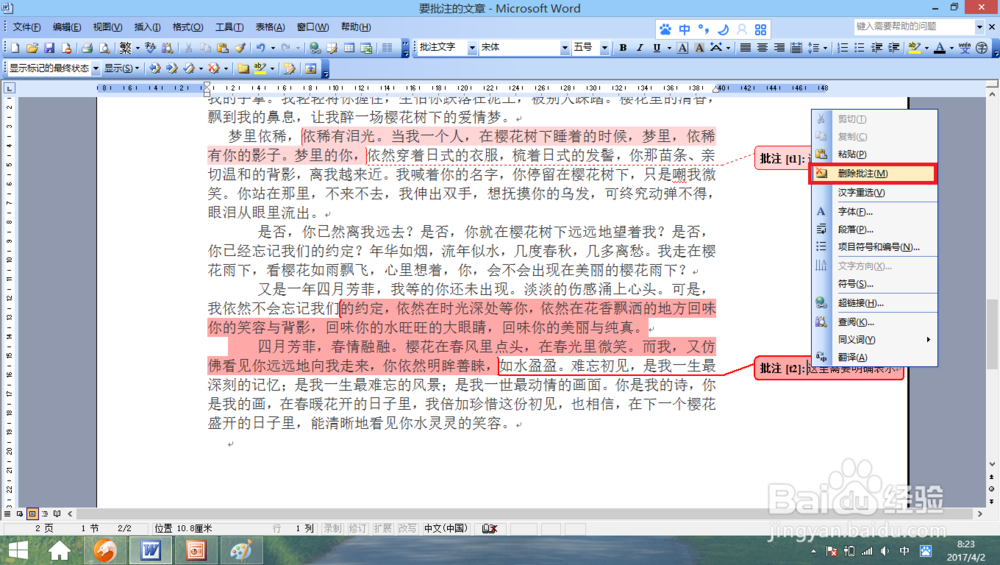Open 显示标记的最终状态 display dropdown
The width and height of the screenshot is (1000, 565).
click(x=96, y=68)
